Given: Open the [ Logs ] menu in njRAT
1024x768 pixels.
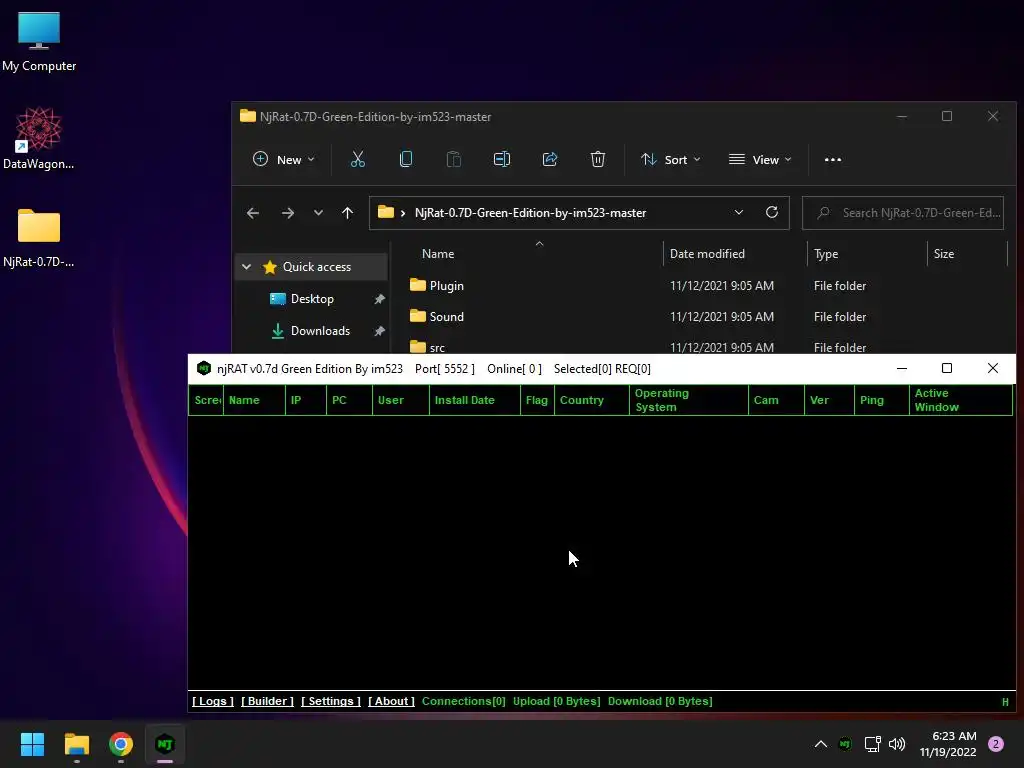Looking at the screenshot, I should tap(213, 701).
